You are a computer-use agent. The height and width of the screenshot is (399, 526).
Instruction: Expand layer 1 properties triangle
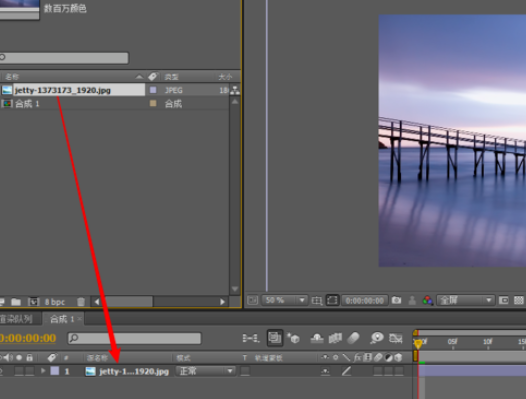pos(43,371)
